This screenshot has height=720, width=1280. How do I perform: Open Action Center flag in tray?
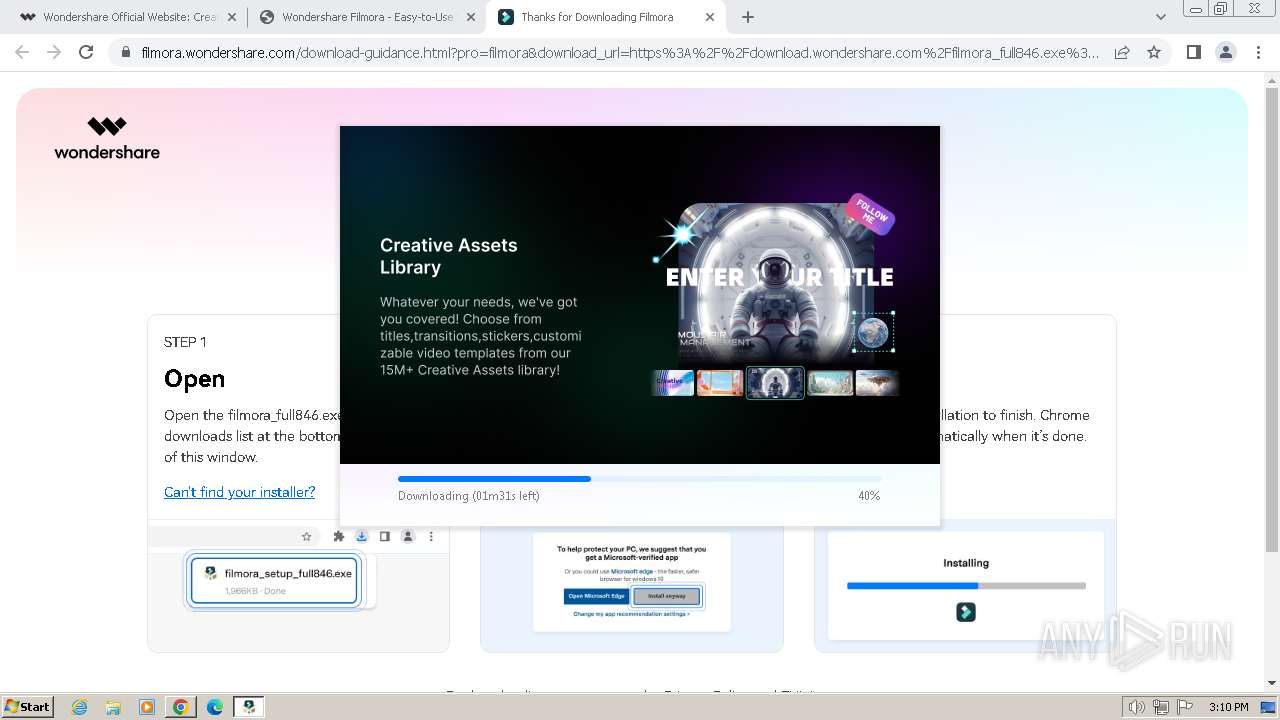click(1184, 707)
